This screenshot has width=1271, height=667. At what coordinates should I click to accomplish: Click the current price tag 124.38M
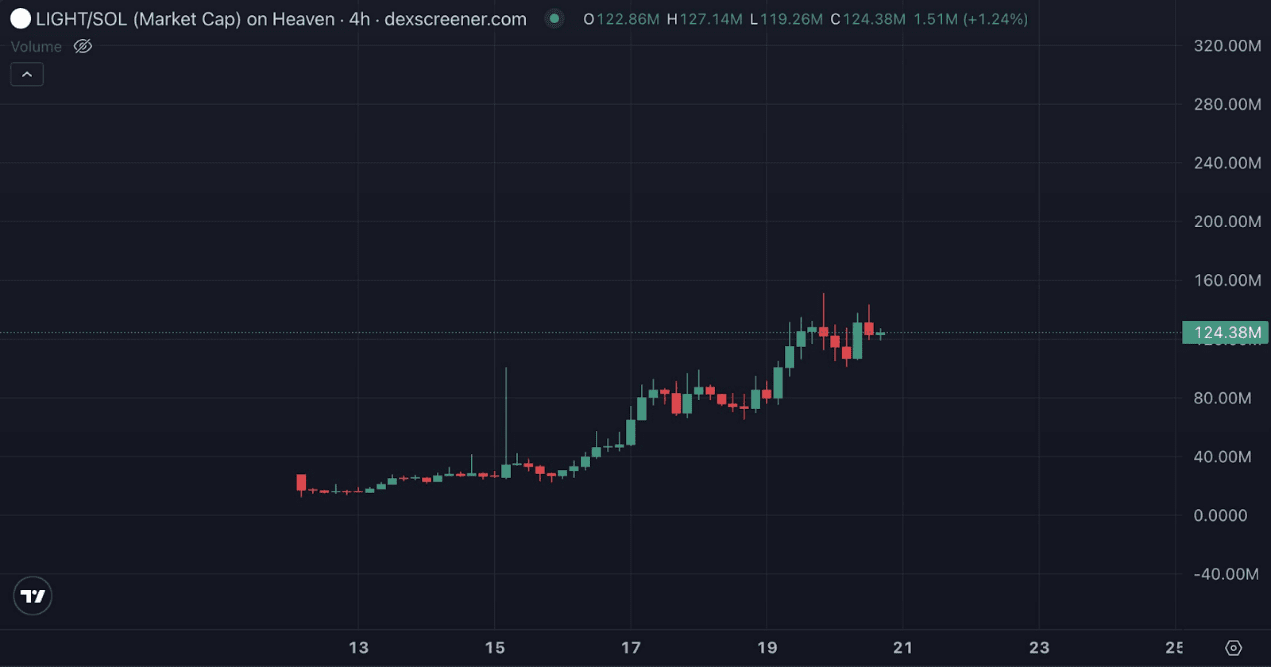(x=1225, y=332)
